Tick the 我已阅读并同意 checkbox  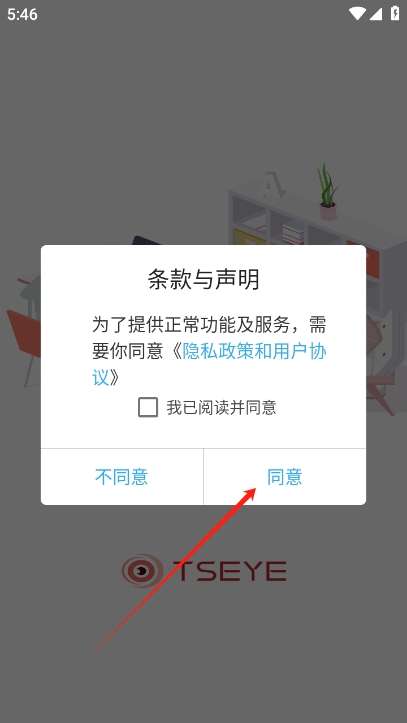(147, 407)
